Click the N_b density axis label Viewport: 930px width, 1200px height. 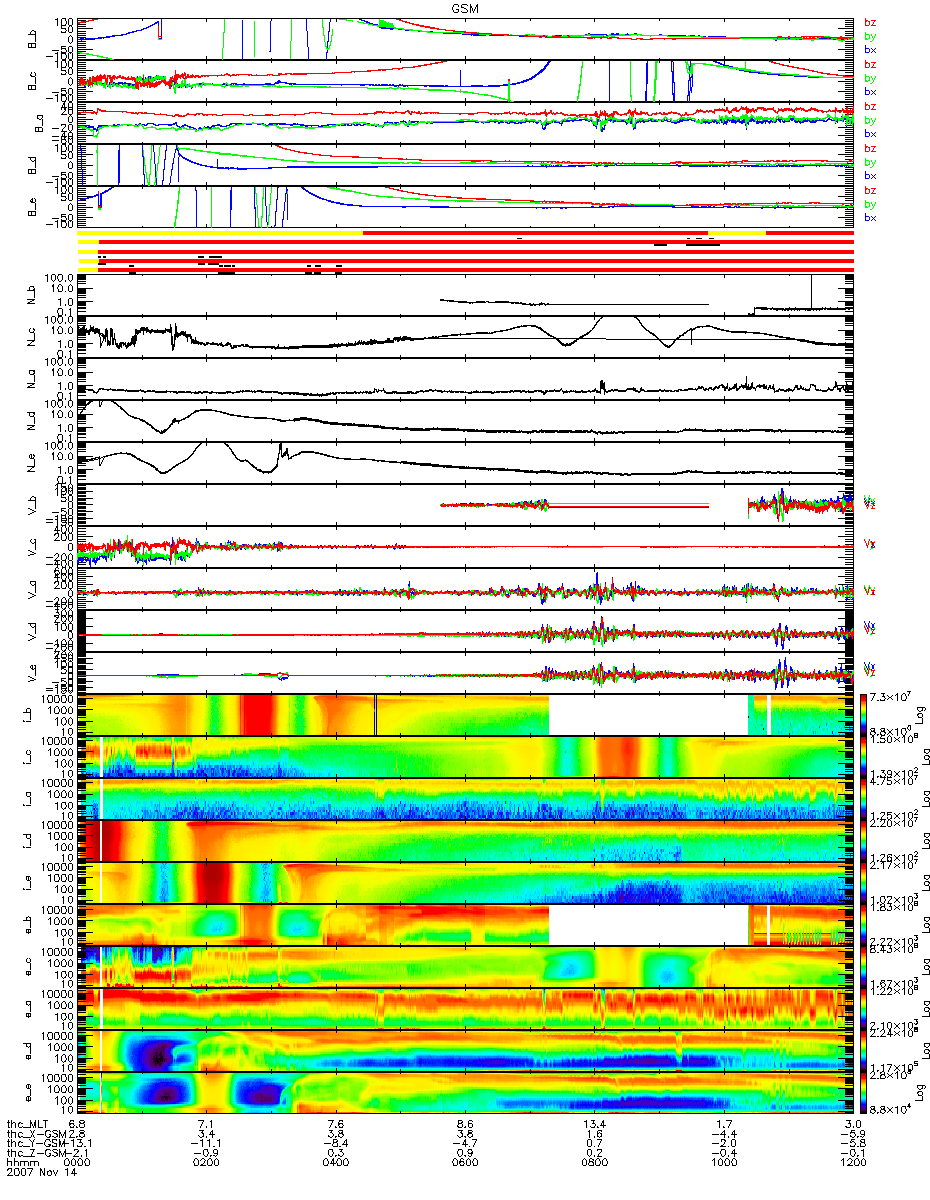[x=32, y=295]
